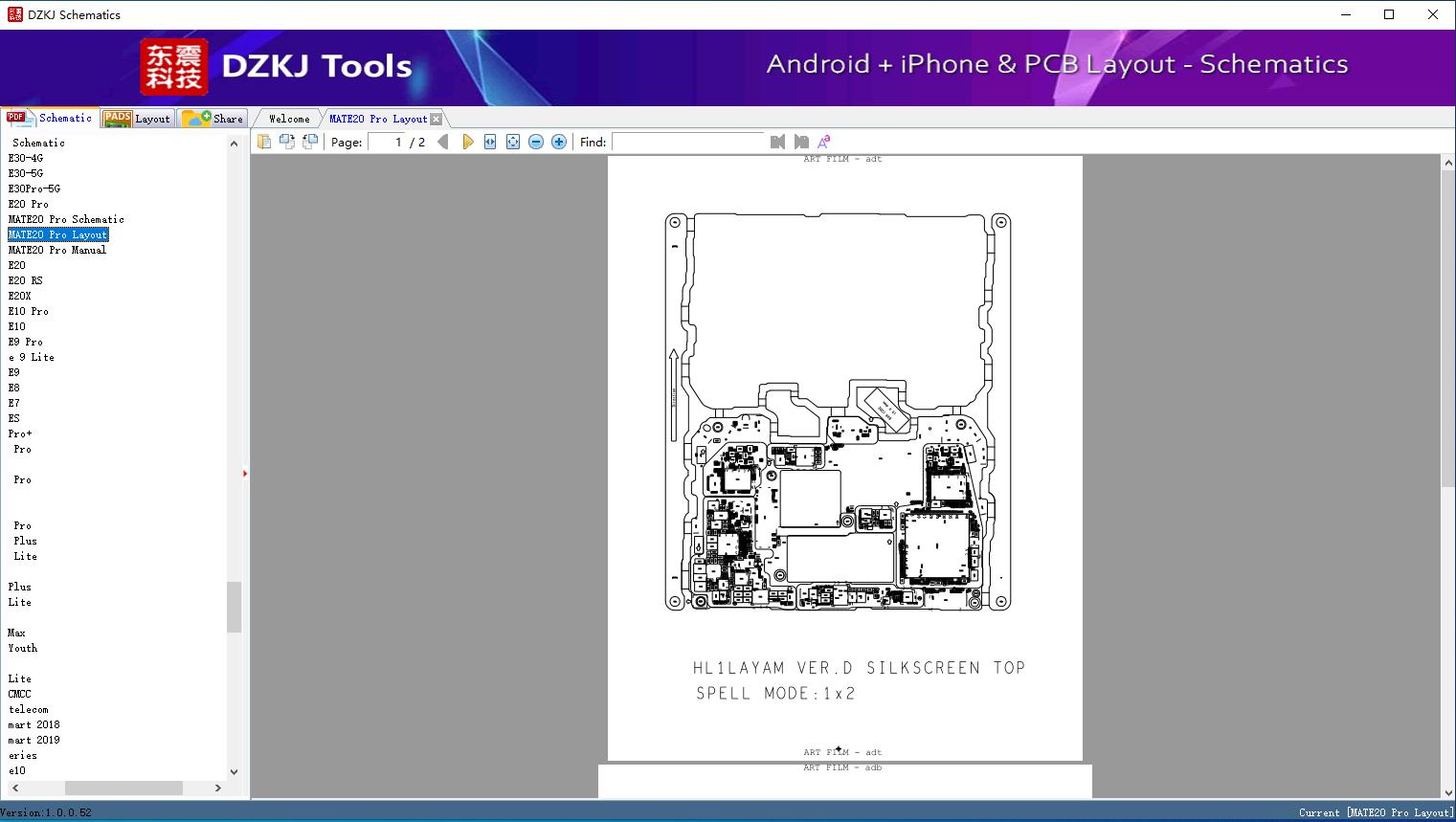Viewport: 1456px width, 822px height.
Task: Toggle match case search option
Action: click(x=823, y=142)
